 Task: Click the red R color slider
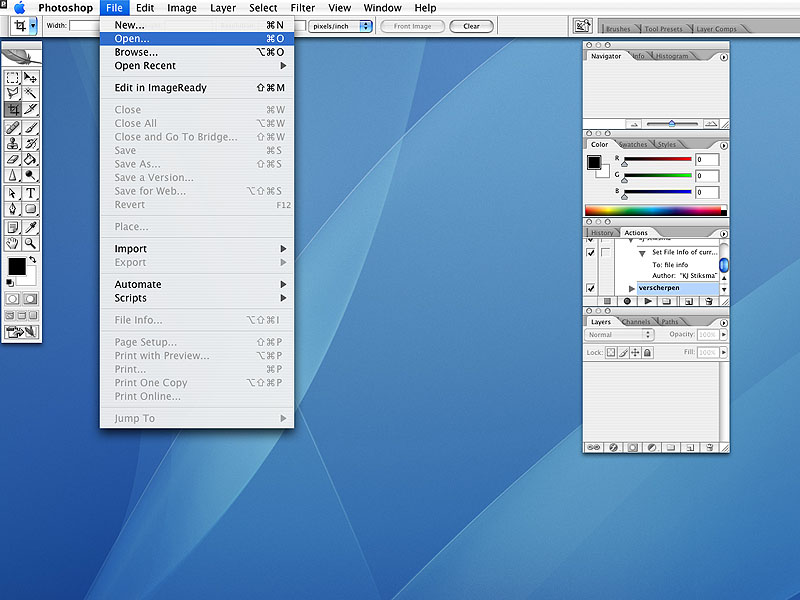tap(657, 159)
